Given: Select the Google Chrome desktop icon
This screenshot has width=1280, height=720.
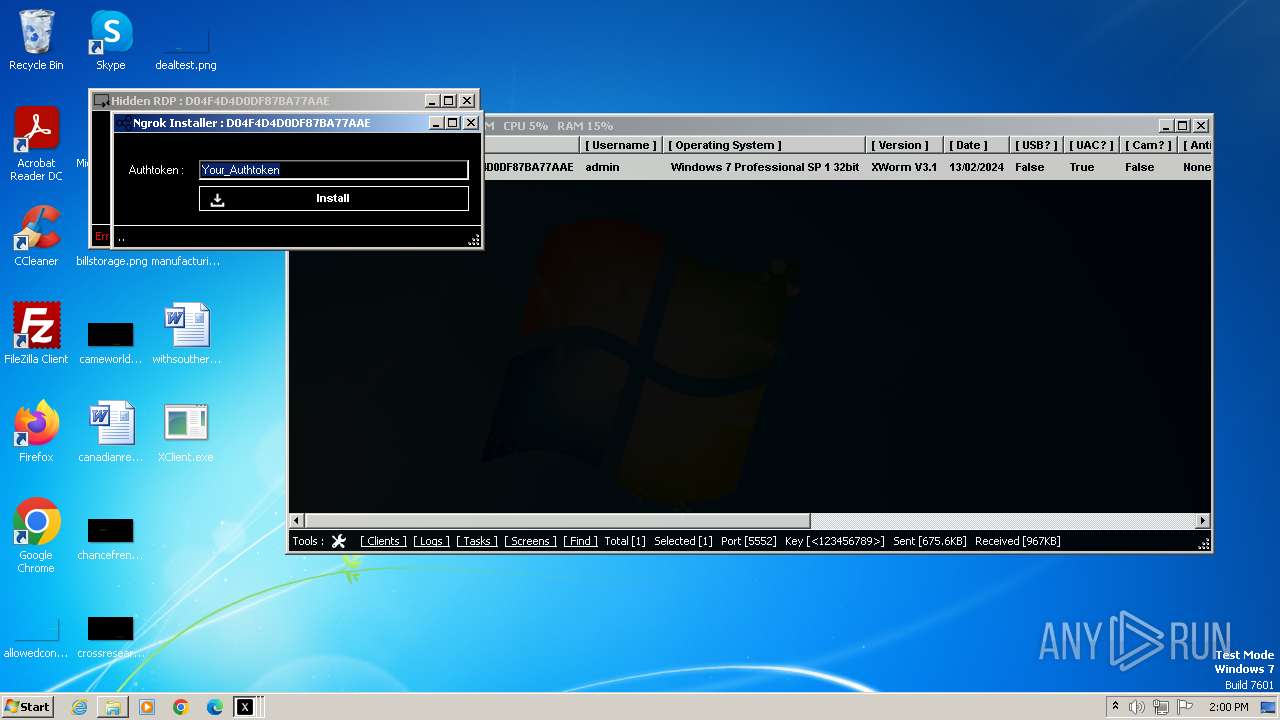Looking at the screenshot, I should coord(36,536).
